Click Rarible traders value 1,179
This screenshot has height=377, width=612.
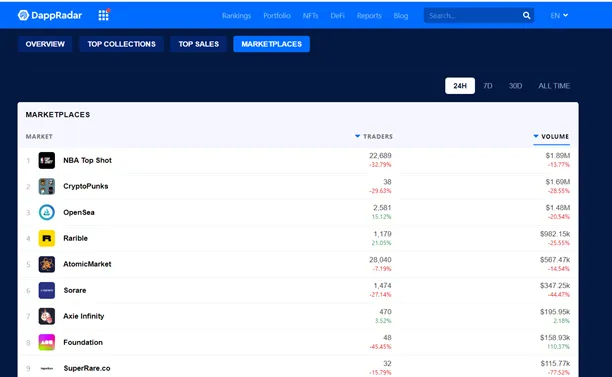click(382, 234)
